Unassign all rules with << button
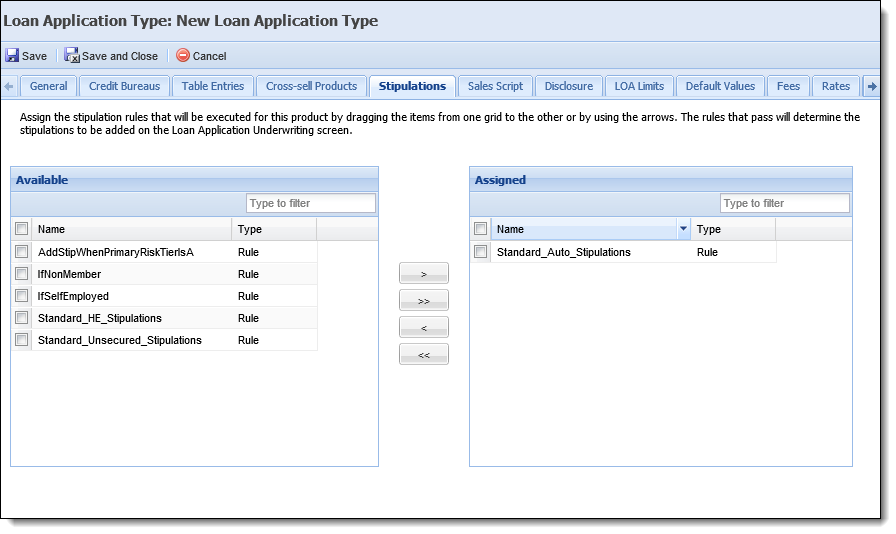 pos(423,354)
